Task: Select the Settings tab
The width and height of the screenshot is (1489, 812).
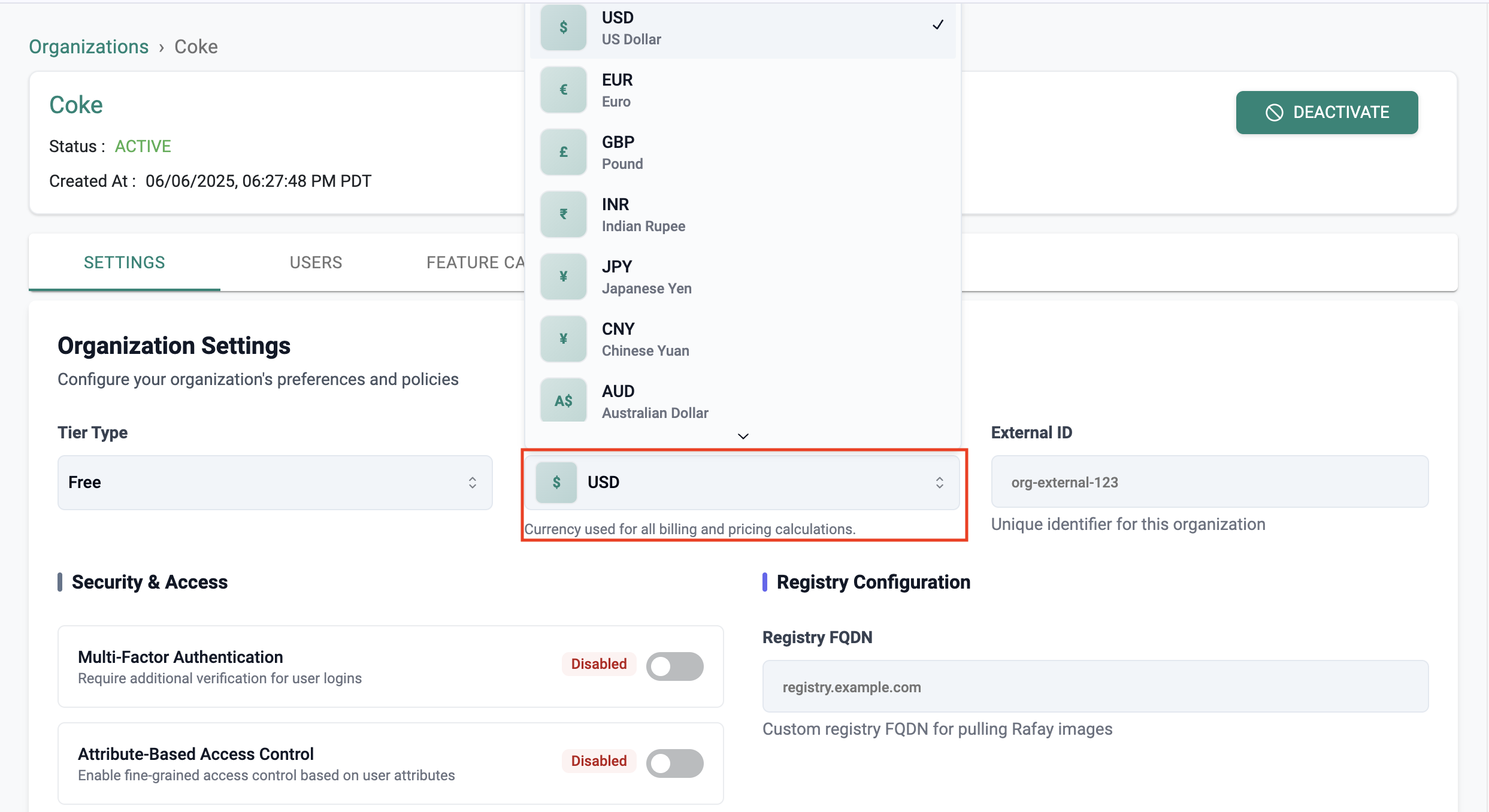Action: point(124,262)
